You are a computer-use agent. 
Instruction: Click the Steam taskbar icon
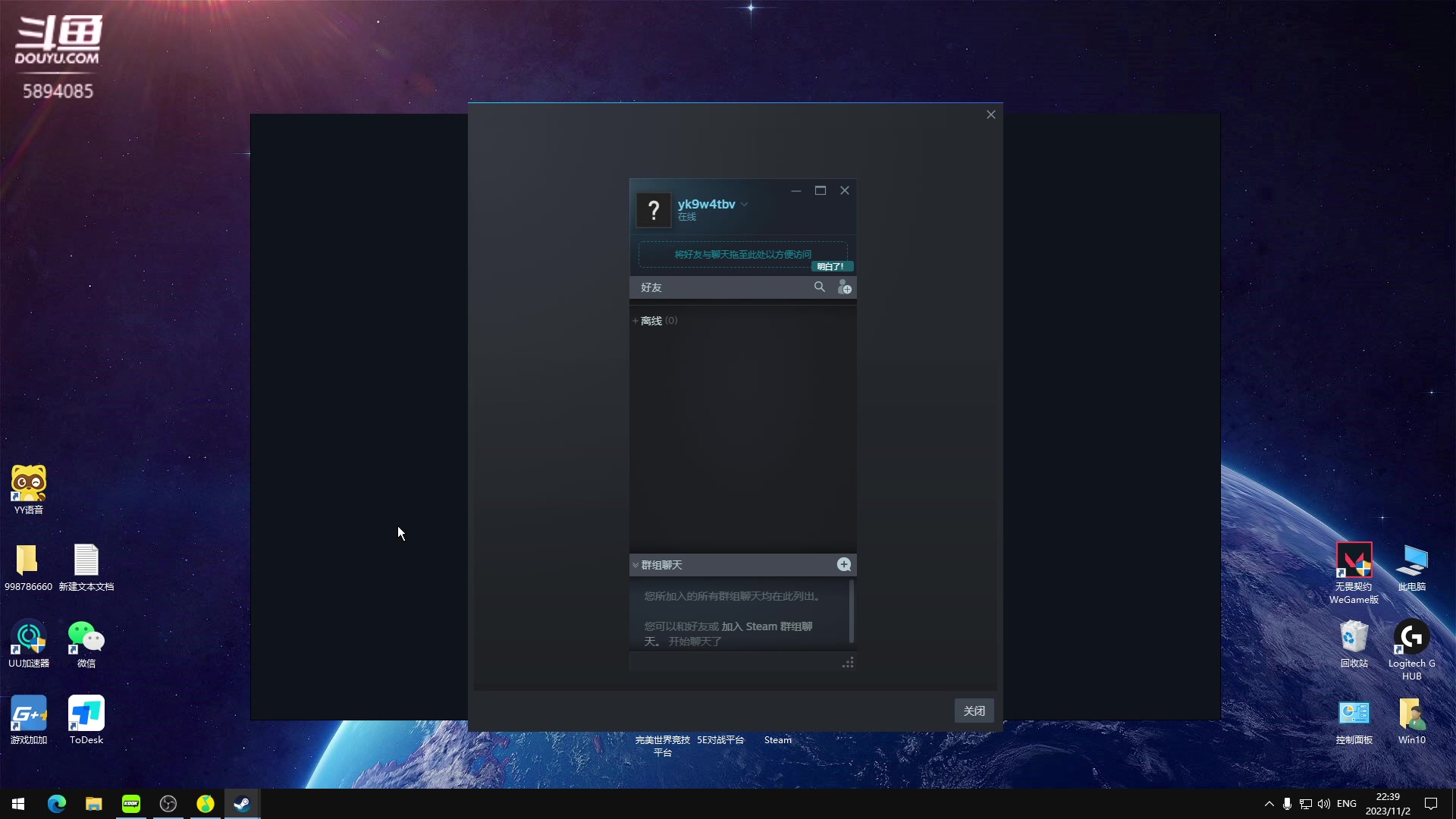coord(243,804)
